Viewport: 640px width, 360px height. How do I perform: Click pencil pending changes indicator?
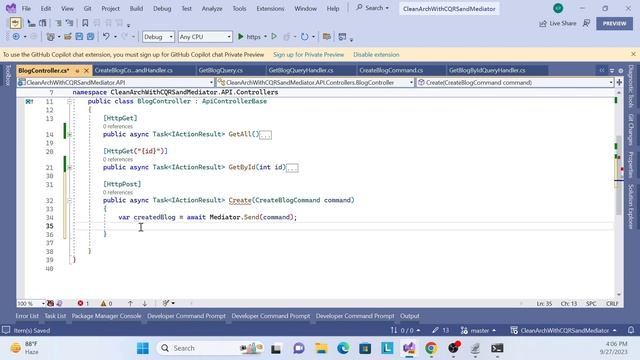440,330
